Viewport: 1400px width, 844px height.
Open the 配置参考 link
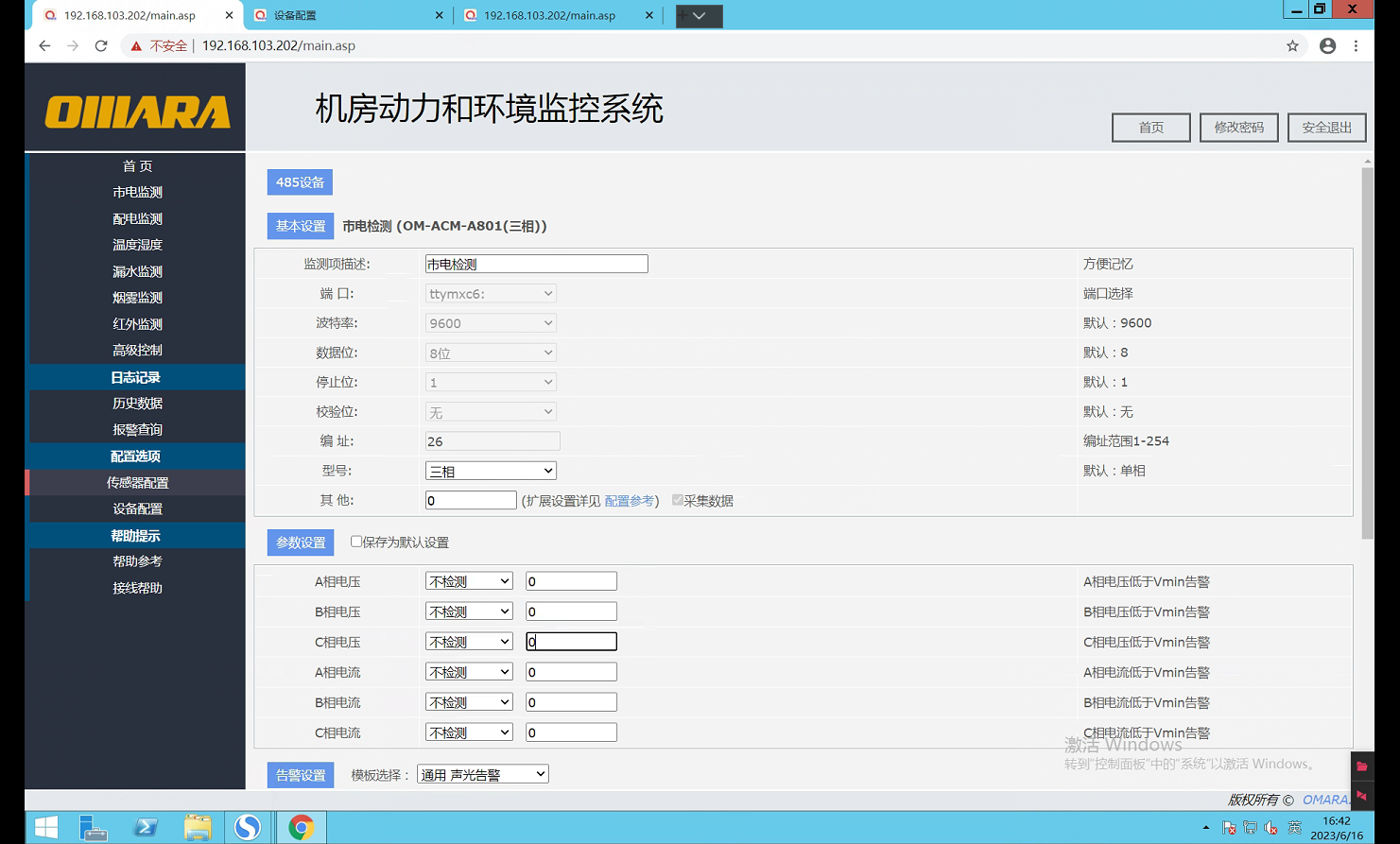tap(629, 501)
